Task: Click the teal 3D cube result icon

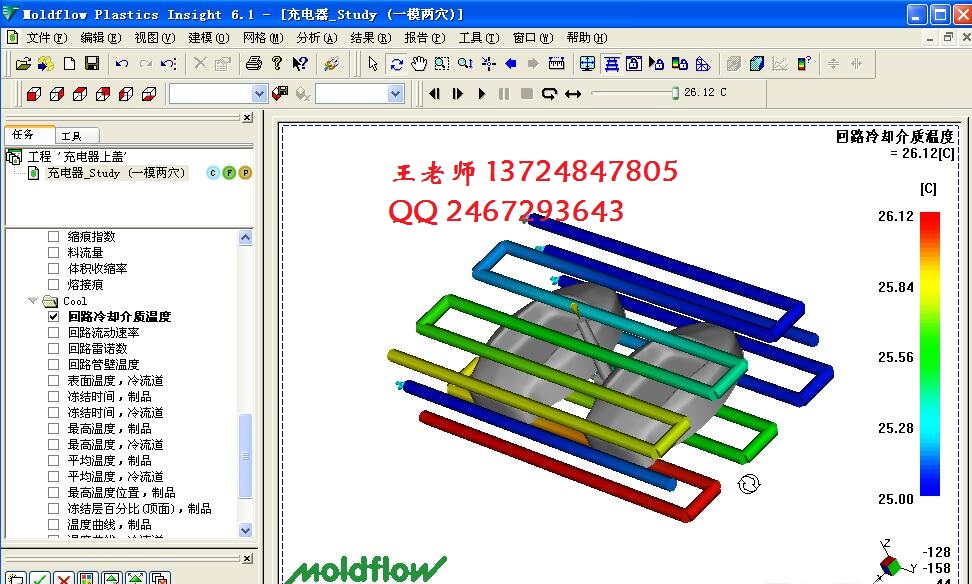Action: point(756,63)
